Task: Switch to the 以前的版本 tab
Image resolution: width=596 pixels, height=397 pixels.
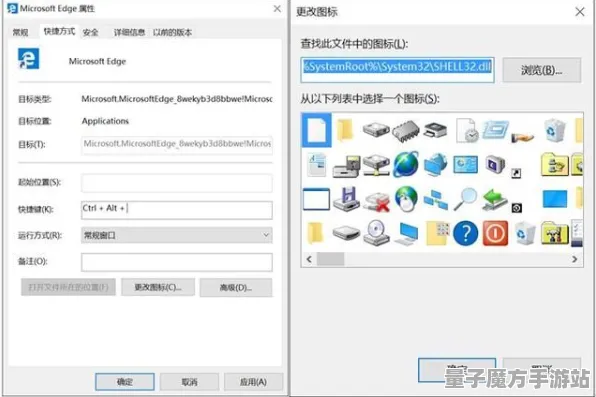Action: click(x=172, y=32)
